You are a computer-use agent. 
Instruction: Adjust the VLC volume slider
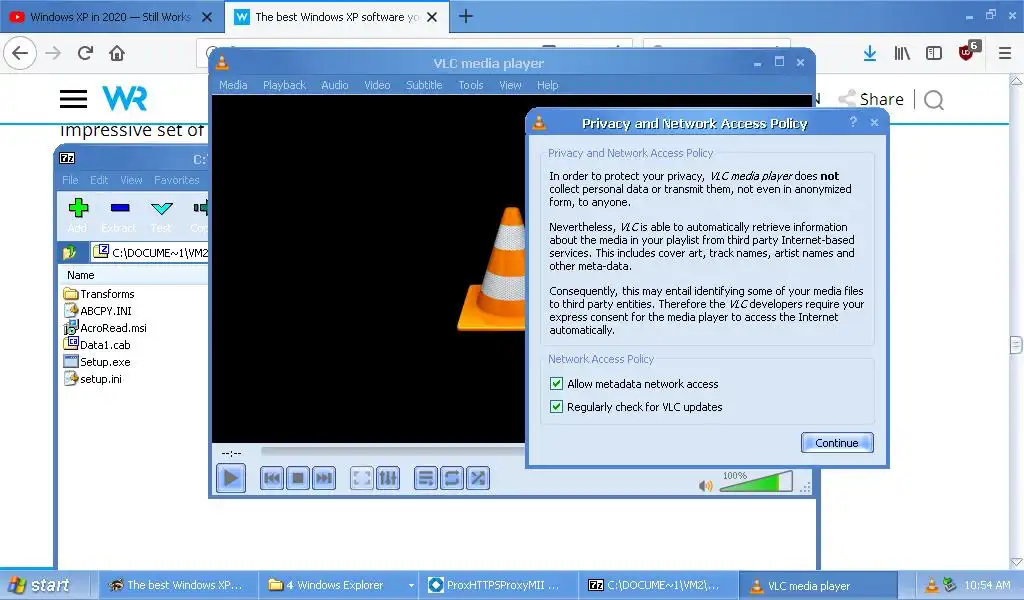[756, 482]
